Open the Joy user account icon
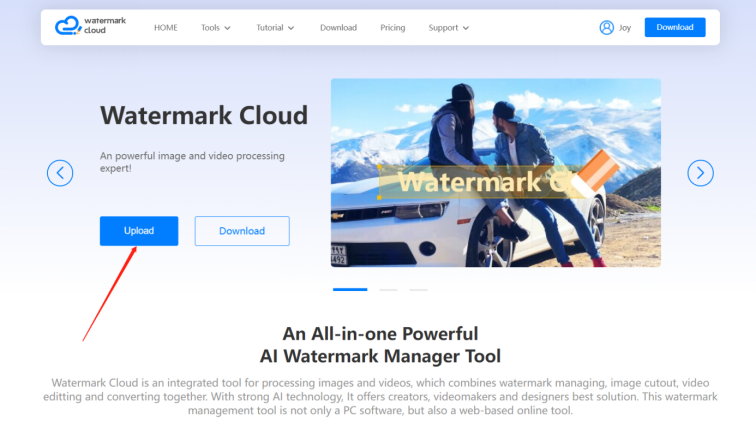Image resolution: width=756 pixels, height=427 pixels. click(607, 27)
